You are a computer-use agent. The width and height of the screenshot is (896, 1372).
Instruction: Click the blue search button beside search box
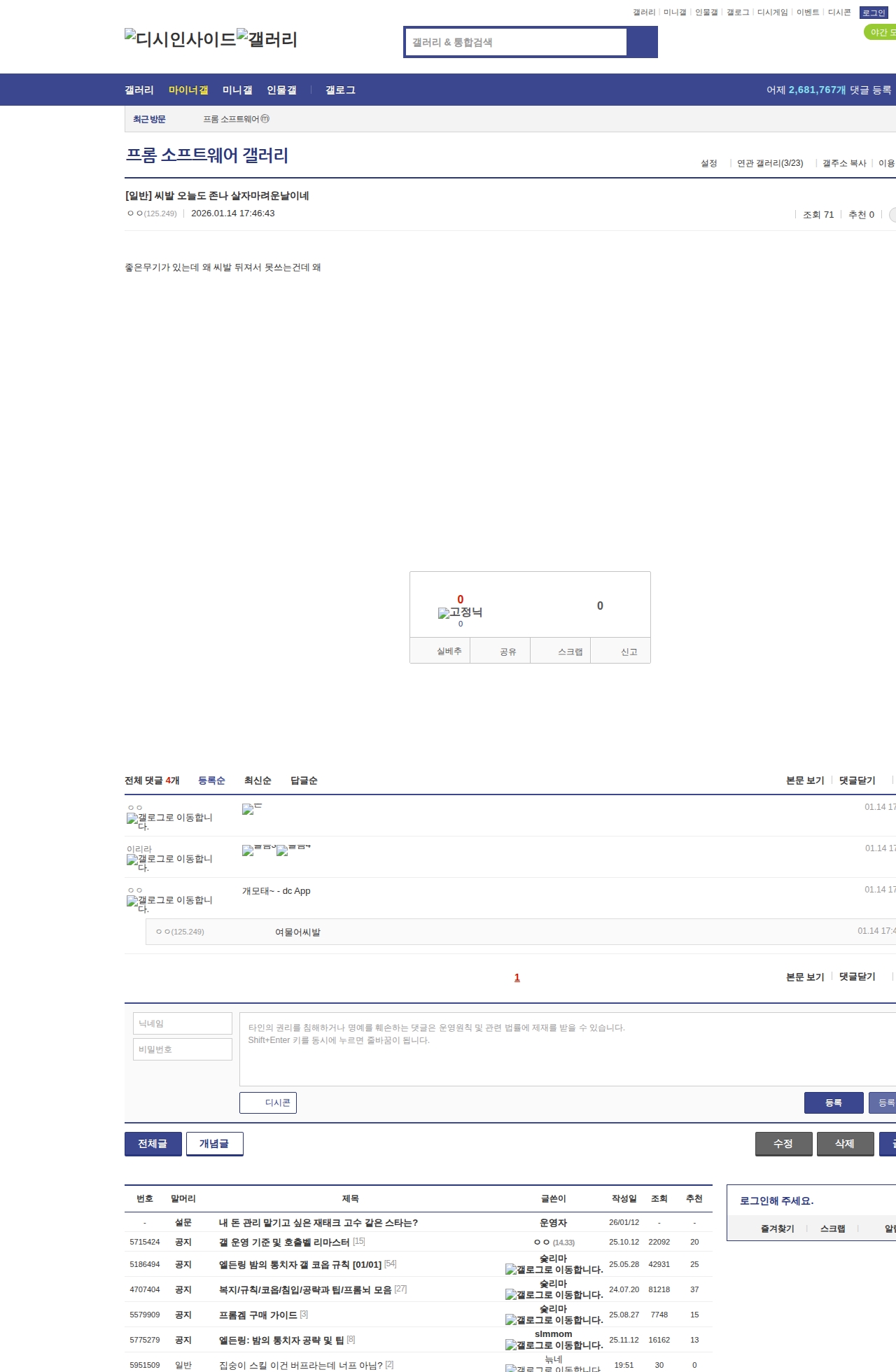pos(642,42)
